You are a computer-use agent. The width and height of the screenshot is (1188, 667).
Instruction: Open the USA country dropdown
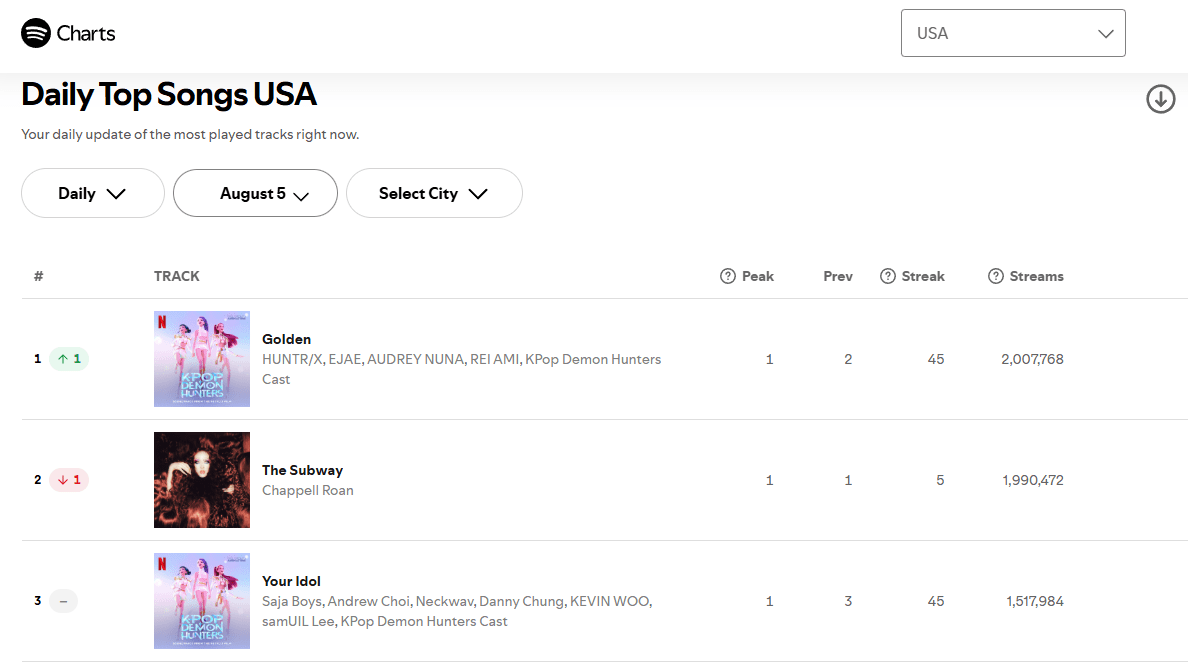[x=1013, y=33]
